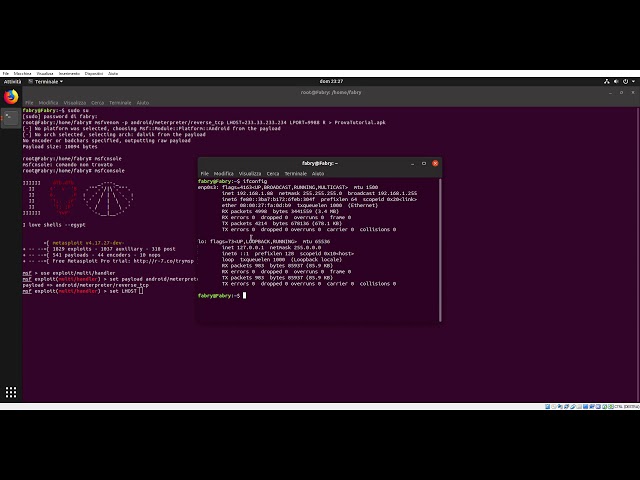The width and height of the screenshot is (640, 480).
Task: Close the fabry@Fabry terminal window
Action: coord(435,163)
